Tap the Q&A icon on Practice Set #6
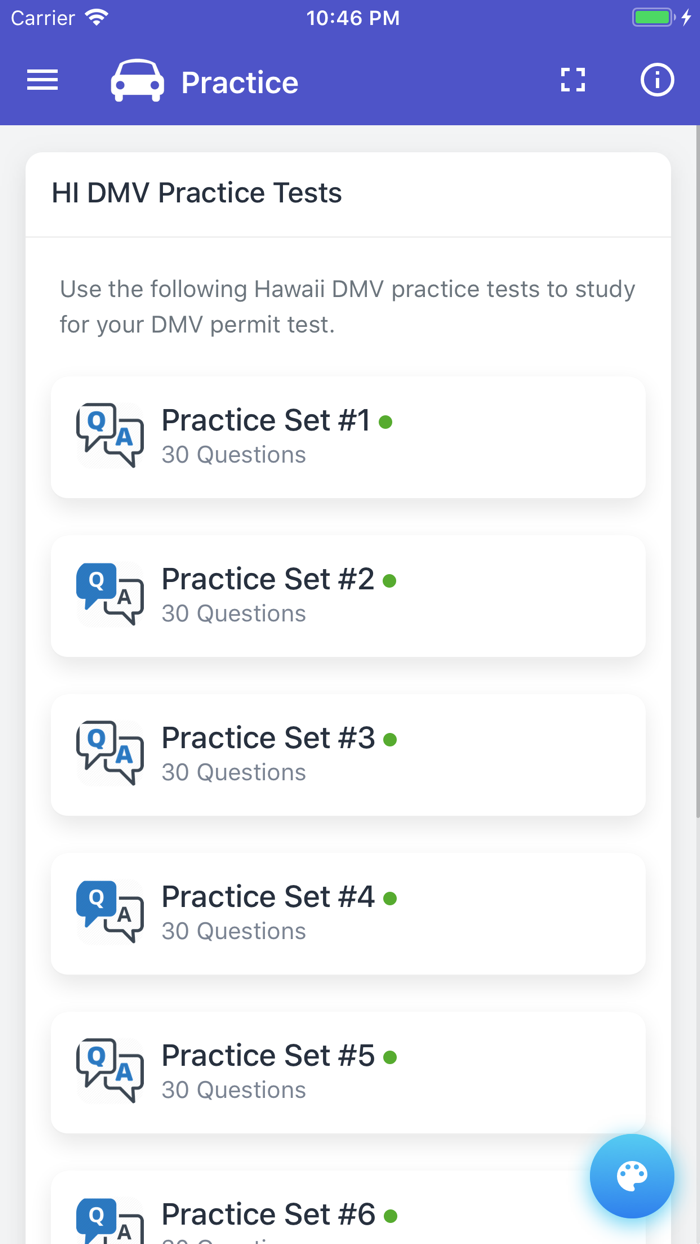The height and width of the screenshot is (1244, 700). [110, 1220]
